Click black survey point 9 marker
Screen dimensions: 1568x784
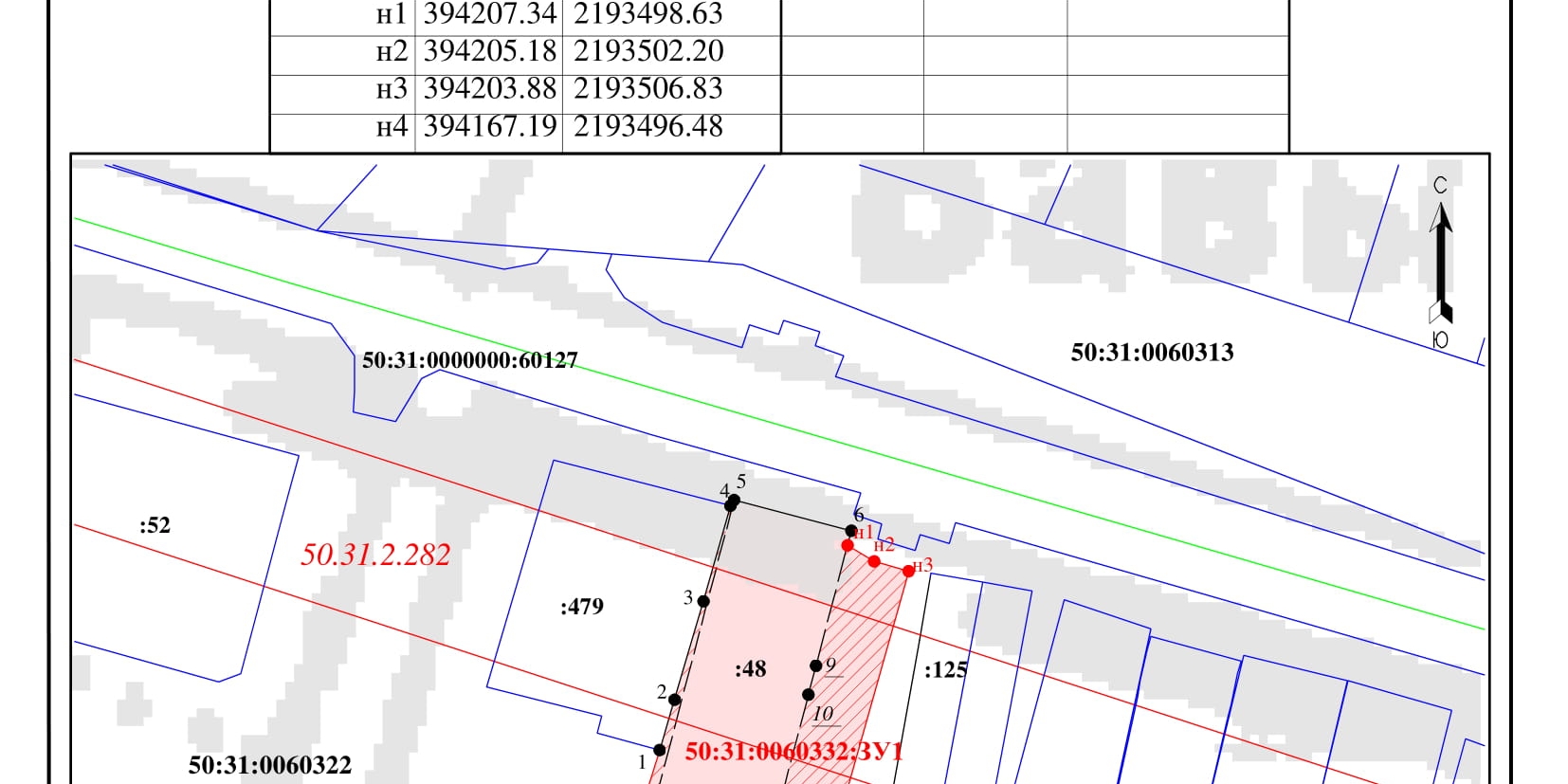click(x=816, y=665)
